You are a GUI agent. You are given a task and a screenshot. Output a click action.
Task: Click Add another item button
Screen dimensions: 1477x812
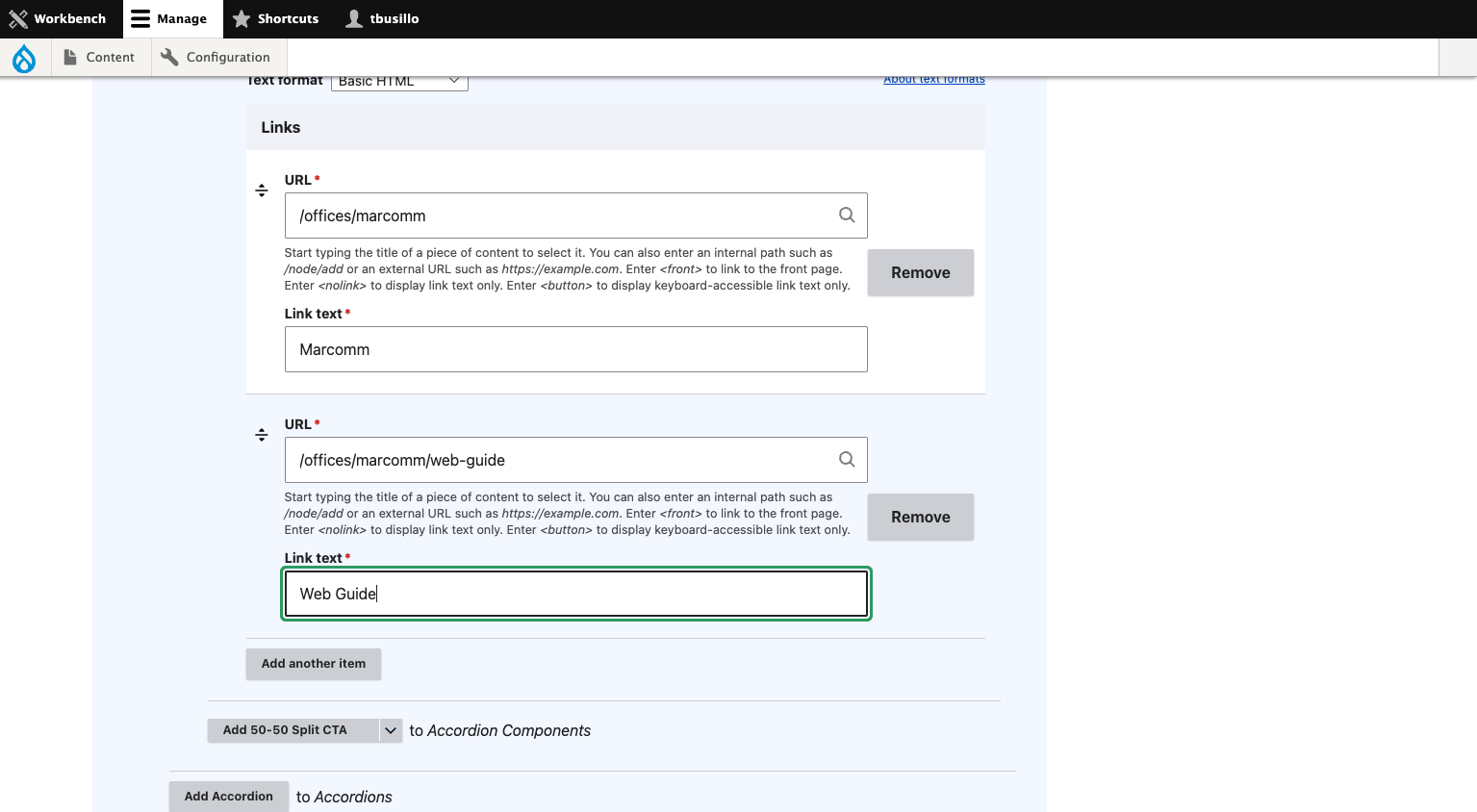[x=314, y=664]
